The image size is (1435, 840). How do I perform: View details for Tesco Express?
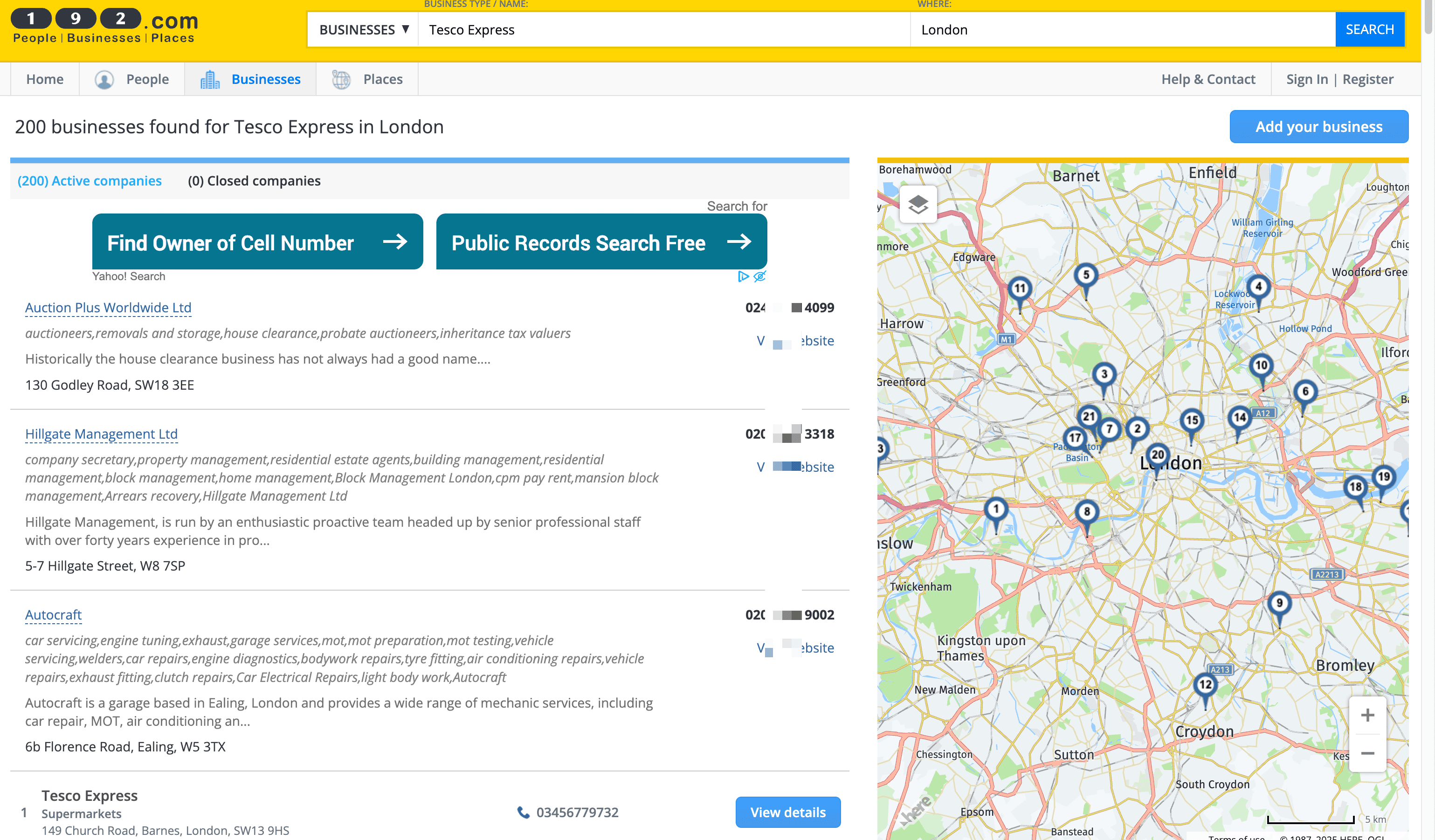(x=787, y=812)
